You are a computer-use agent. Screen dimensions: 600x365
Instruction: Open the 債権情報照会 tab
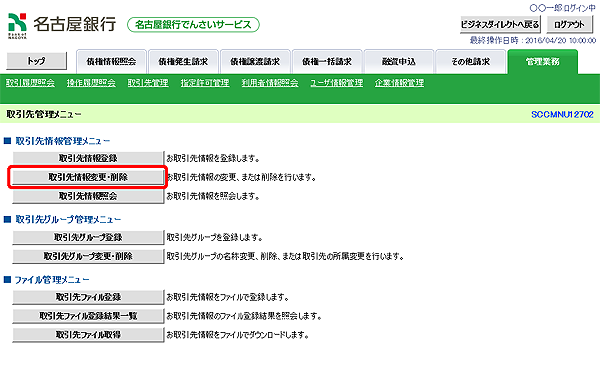coord(111,62)
